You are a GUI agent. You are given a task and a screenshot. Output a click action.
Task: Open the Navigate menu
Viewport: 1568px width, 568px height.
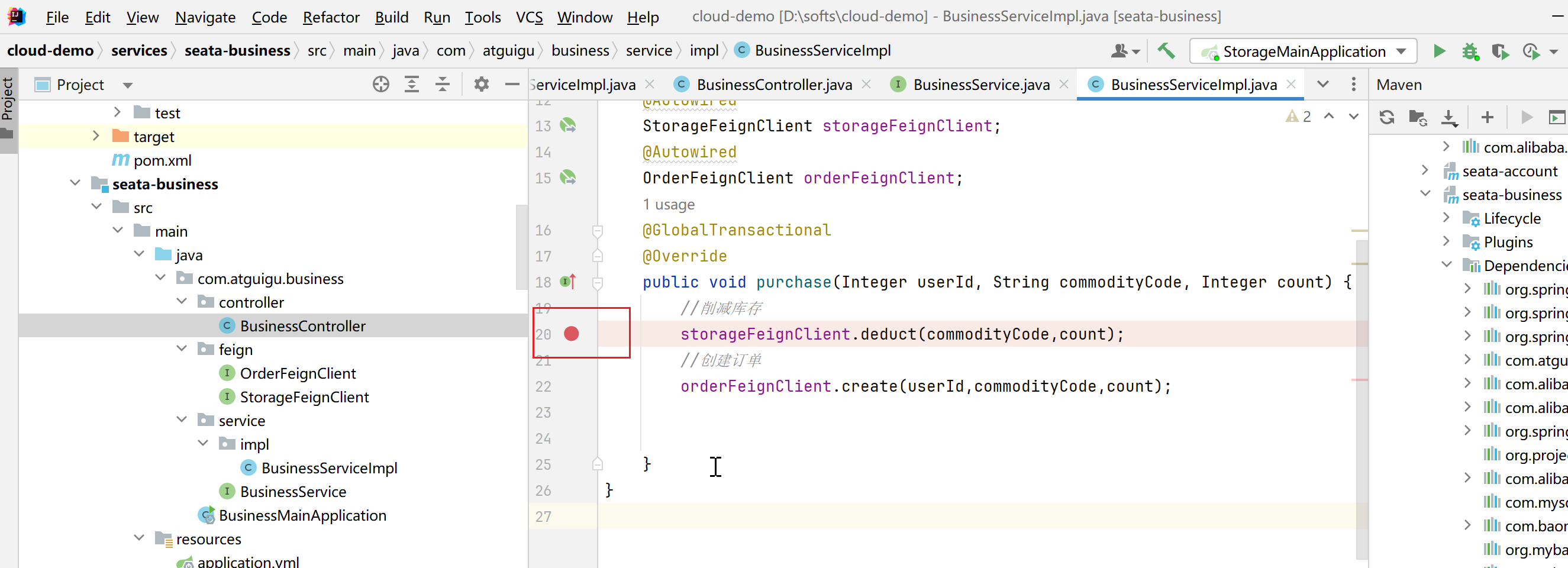pos(205,17)
